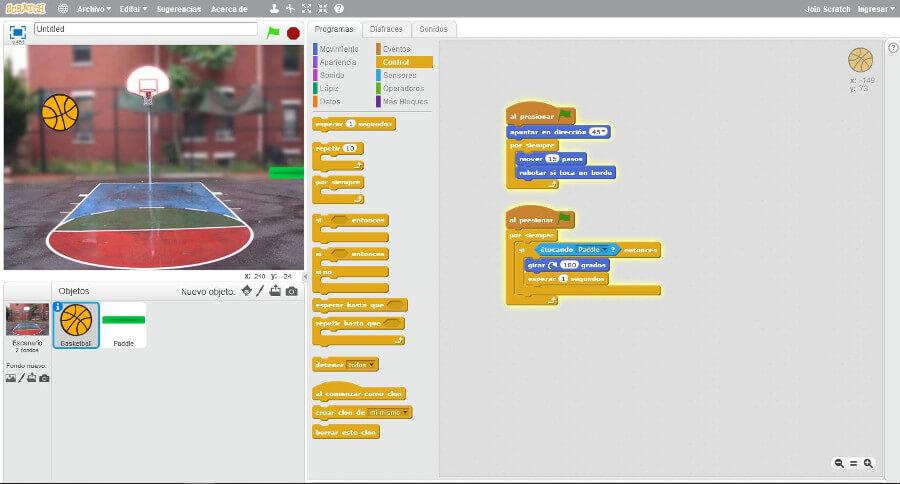900x484 pixels.
Task: Open Basketball sprite info button
Action: coord(57,307)
